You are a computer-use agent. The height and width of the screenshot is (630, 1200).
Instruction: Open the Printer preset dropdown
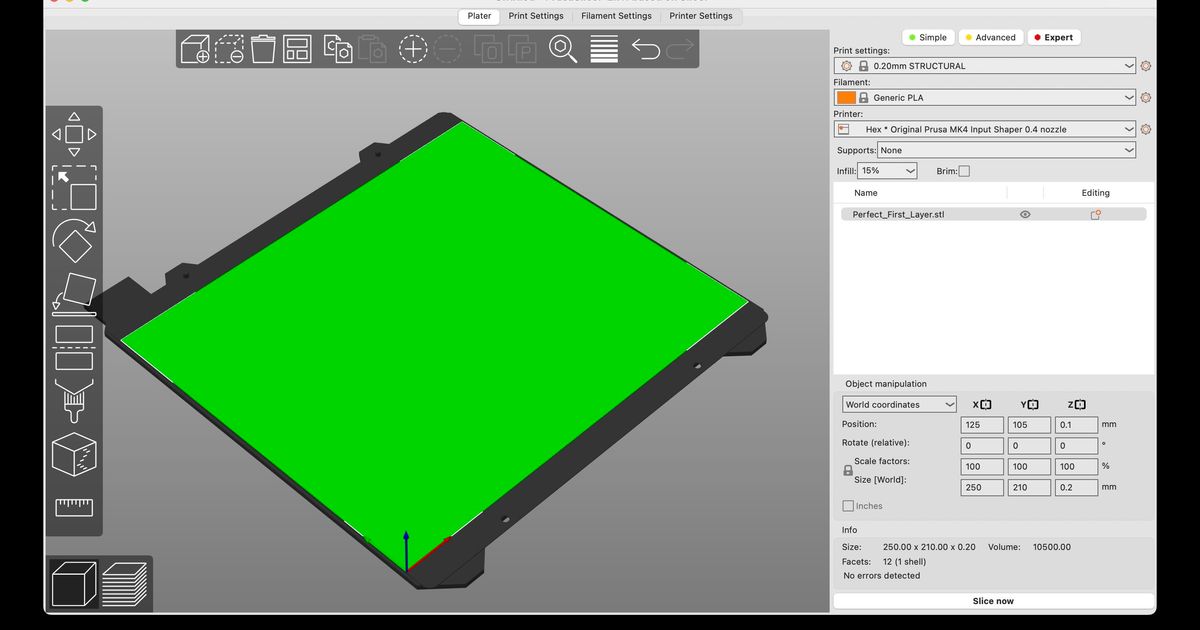point(985,129)
